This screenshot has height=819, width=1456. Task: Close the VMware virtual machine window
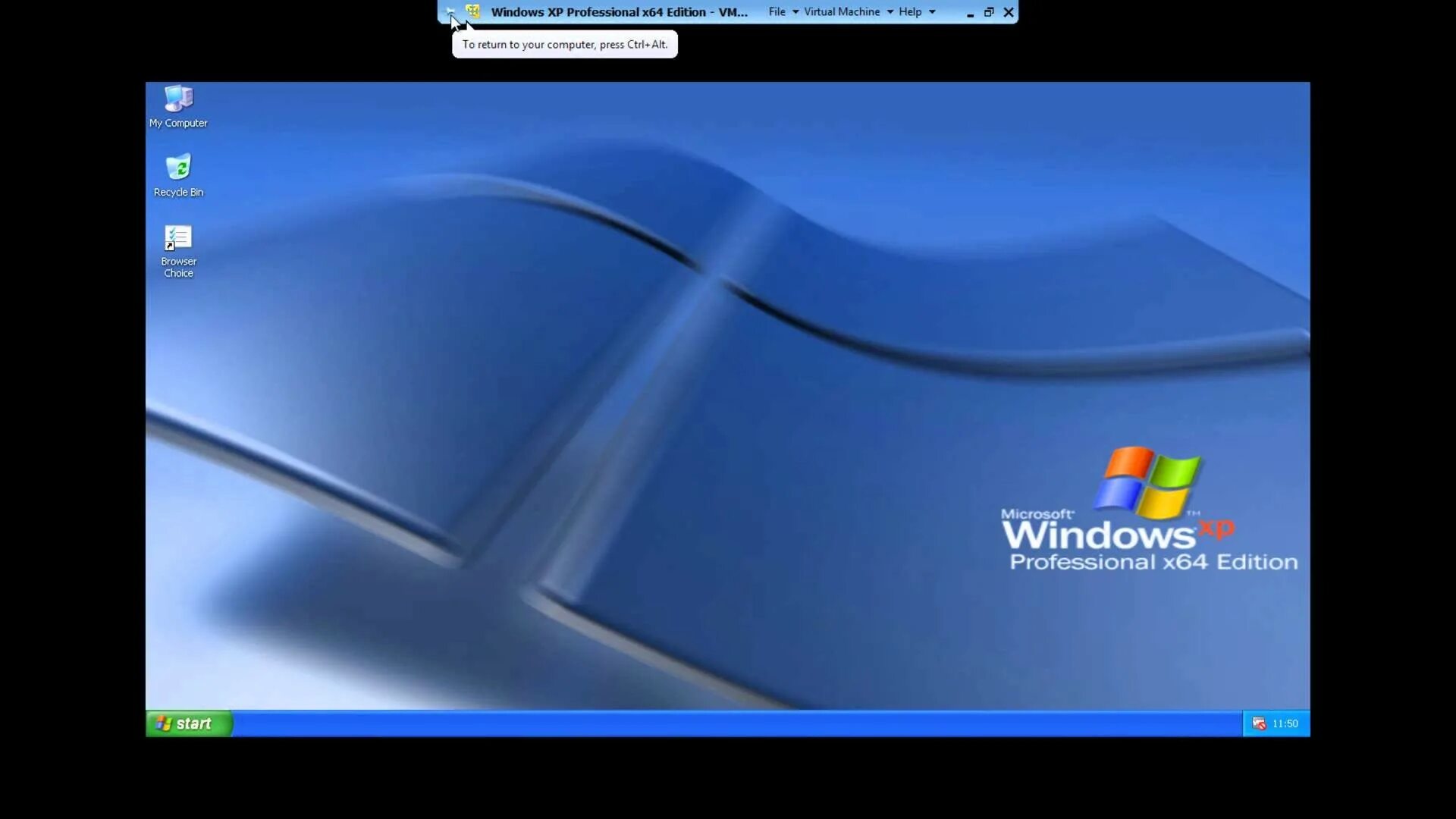[x=1009, y=12]
